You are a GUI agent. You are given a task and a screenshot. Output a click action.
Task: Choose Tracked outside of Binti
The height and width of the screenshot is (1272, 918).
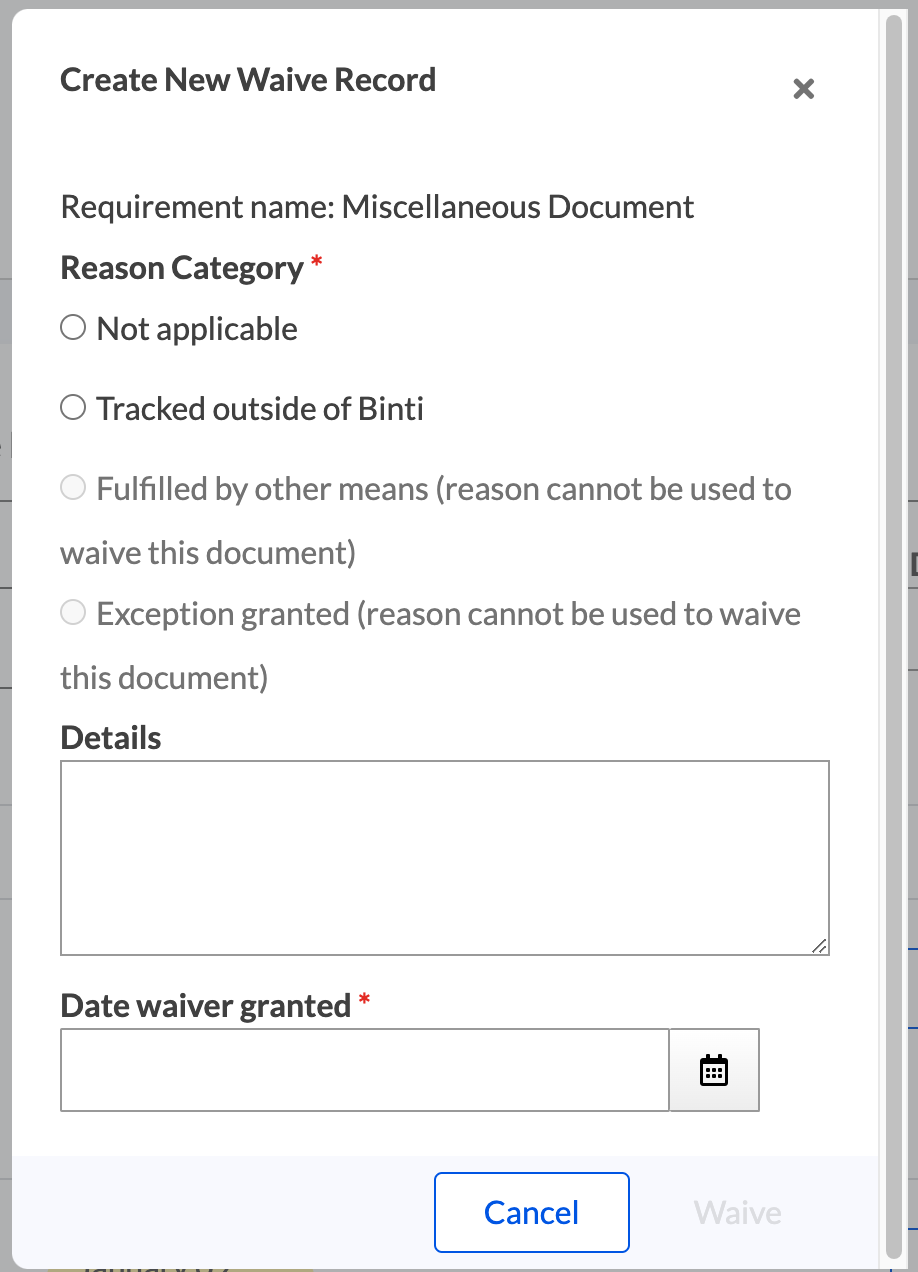tap(72, 406)
